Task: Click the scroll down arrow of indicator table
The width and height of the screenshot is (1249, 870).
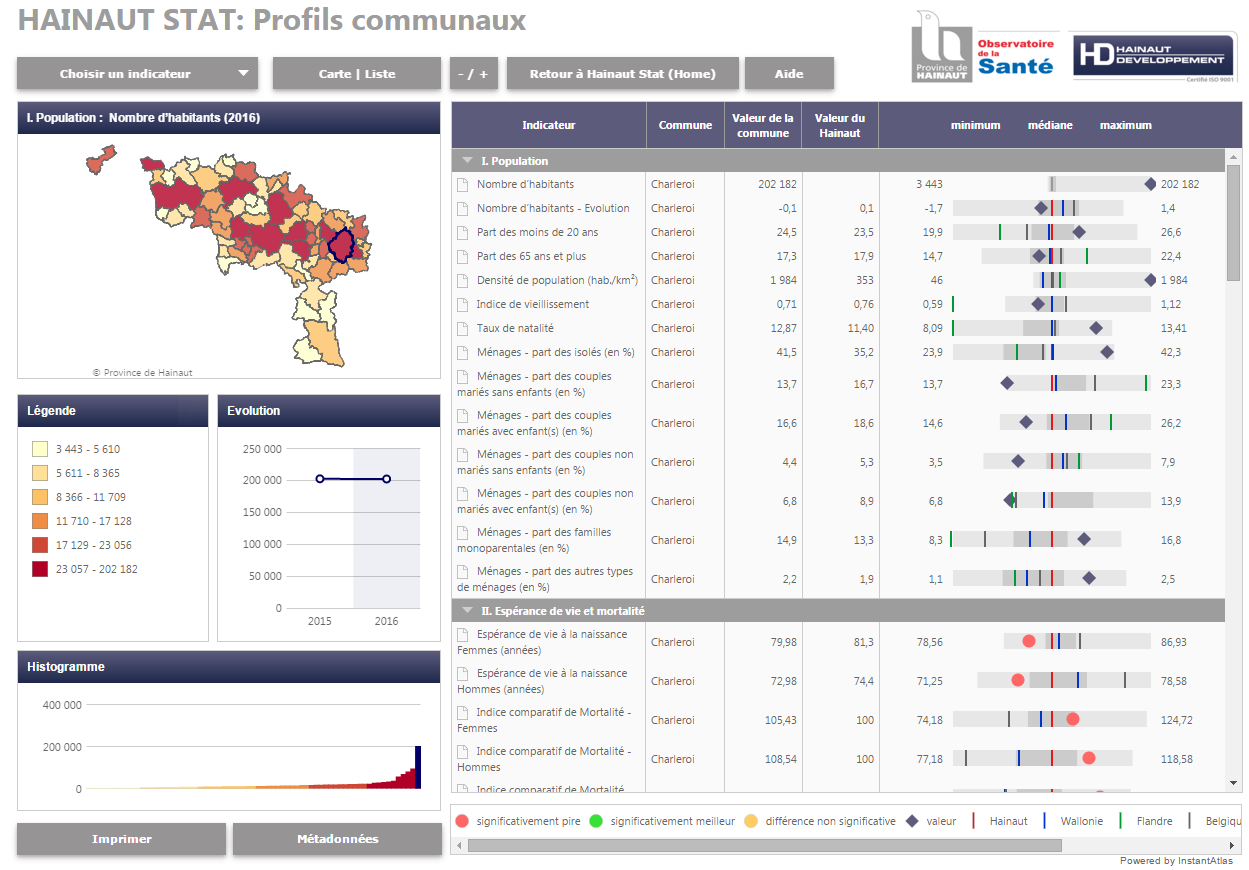Action: point(1233,783)
